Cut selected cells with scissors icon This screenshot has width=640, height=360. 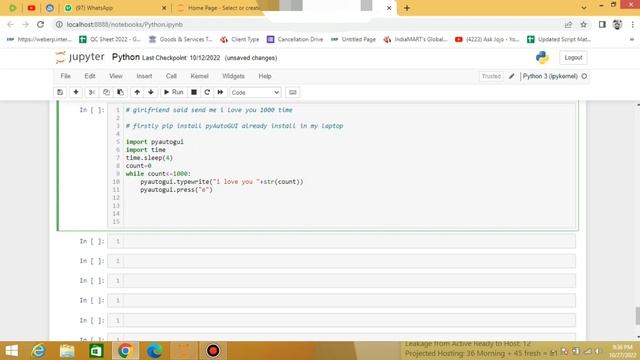(x=92, y=92)
